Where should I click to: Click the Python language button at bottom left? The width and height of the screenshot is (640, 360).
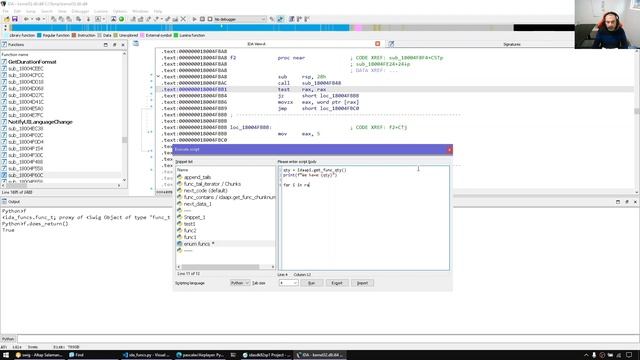point(8,339)
